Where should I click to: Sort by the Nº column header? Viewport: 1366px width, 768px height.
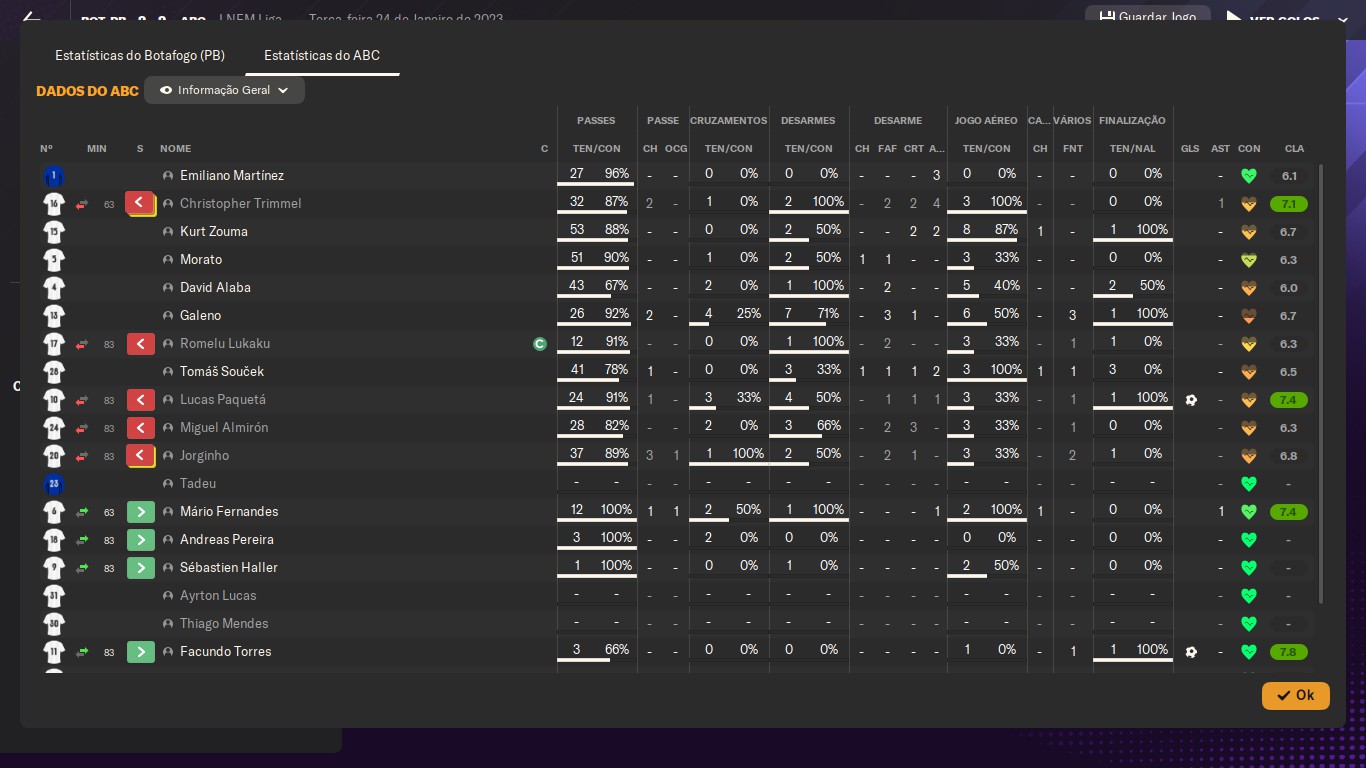tap(46, 149)
